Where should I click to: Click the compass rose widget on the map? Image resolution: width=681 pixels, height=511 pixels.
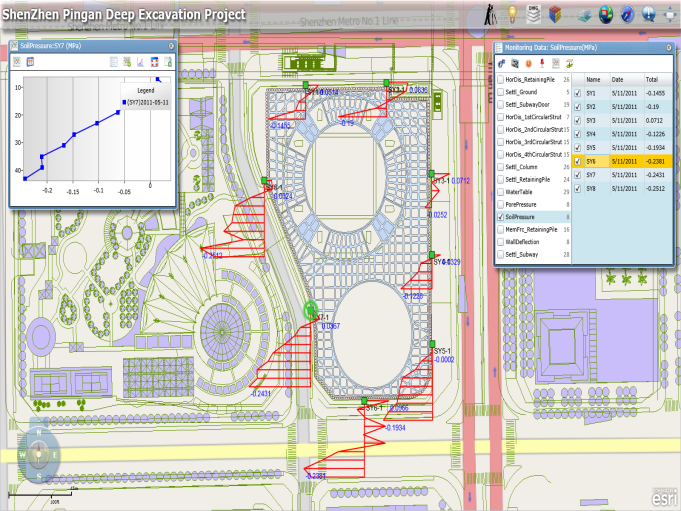point(39,455)
